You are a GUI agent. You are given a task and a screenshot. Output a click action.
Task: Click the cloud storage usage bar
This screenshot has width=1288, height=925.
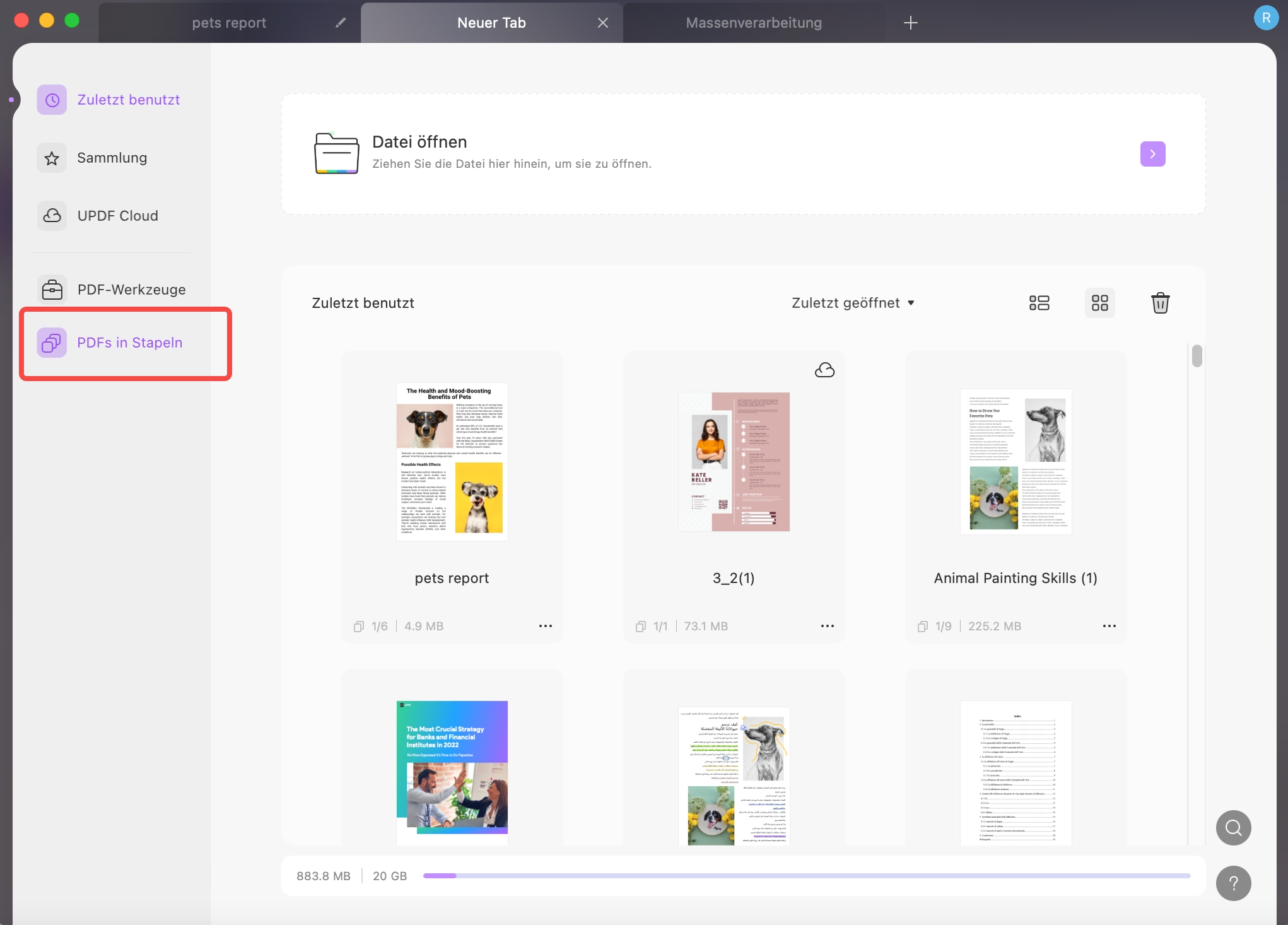point(806,876)
